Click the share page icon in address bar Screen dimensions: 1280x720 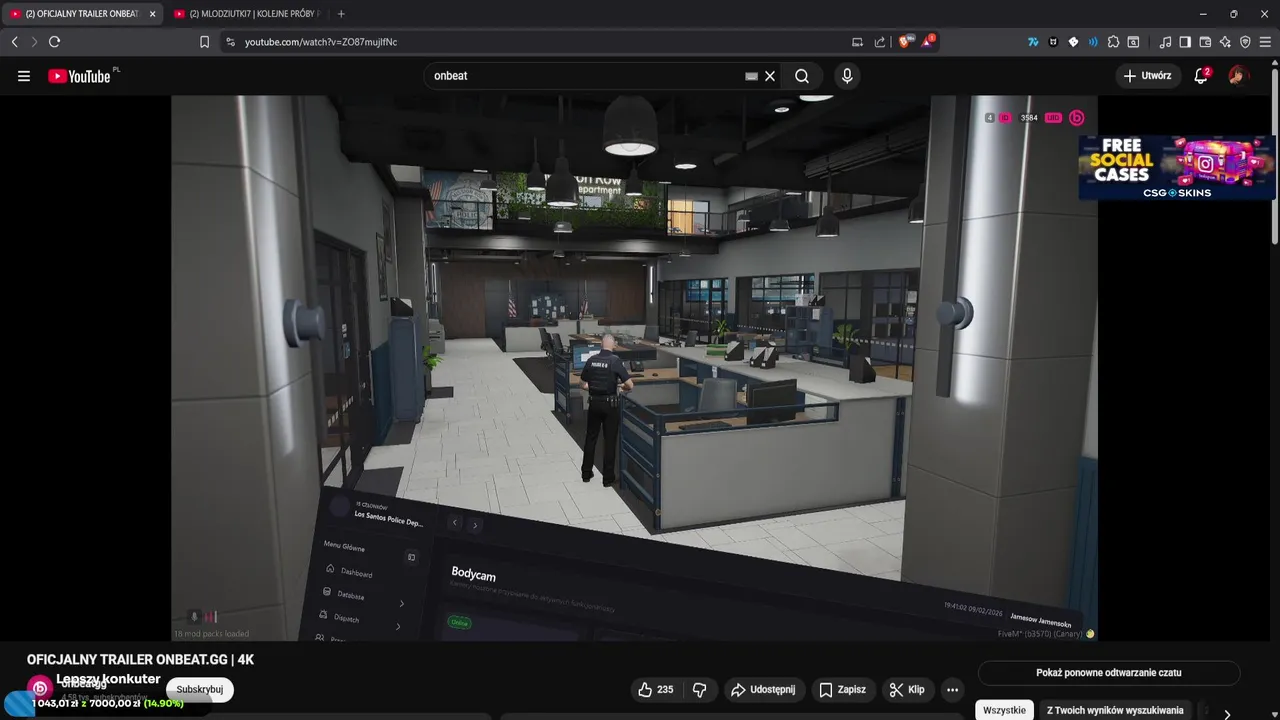tap(880, 42)
